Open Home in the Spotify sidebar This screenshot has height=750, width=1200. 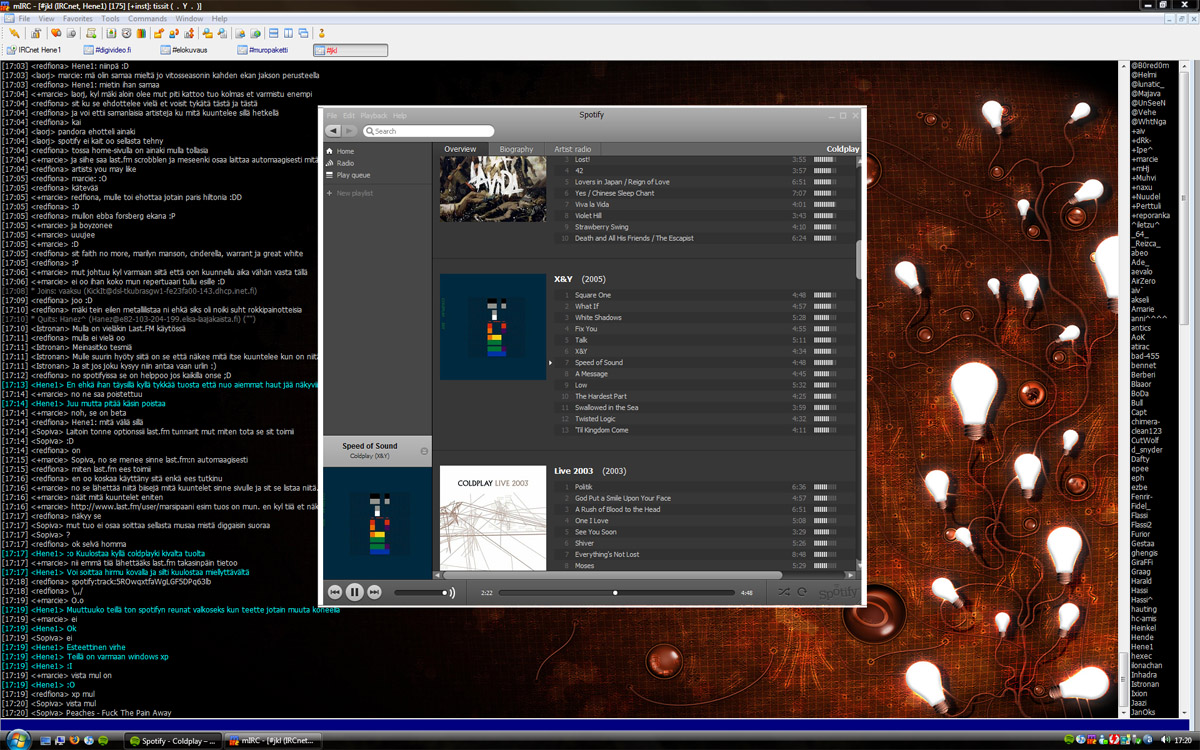(345, 151)
